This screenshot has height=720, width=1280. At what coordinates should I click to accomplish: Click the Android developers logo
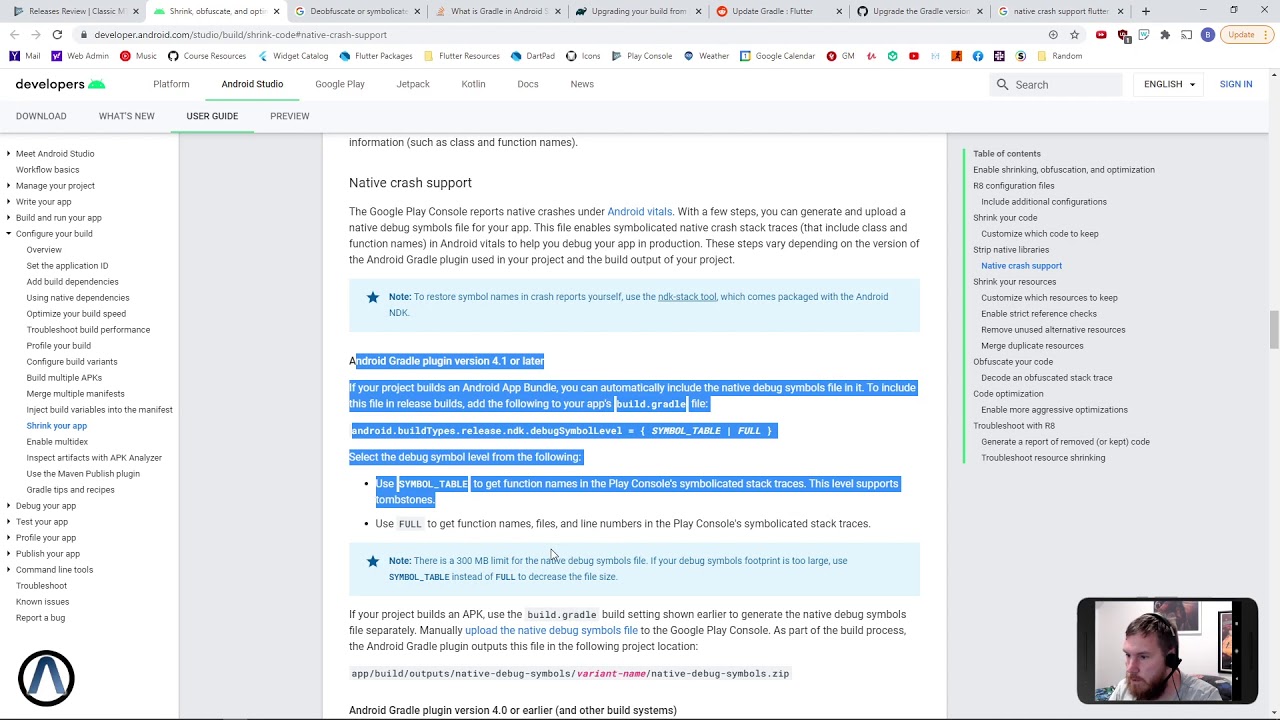[60, 84]
